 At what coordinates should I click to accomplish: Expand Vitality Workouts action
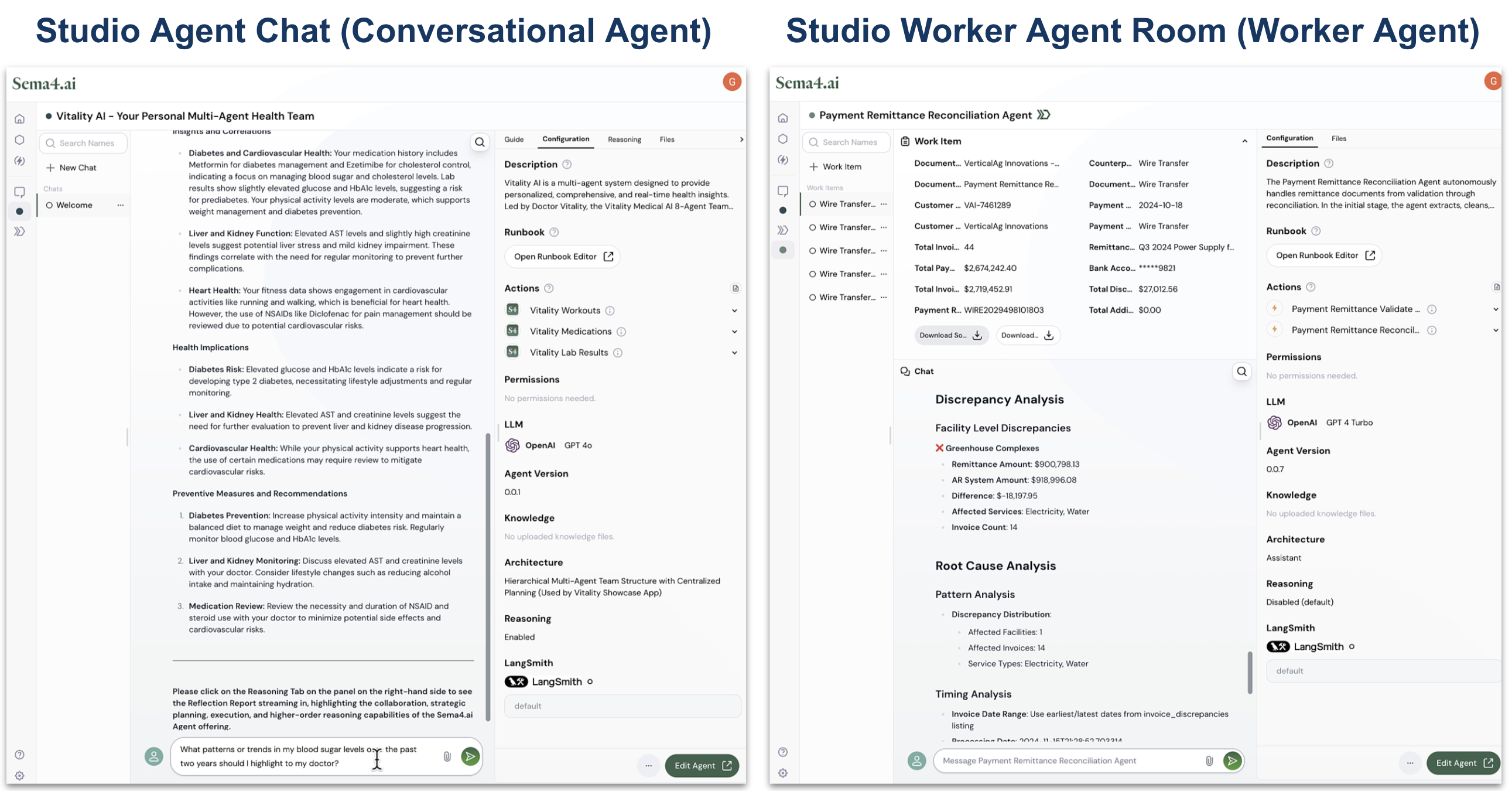[x=734, y=311]
